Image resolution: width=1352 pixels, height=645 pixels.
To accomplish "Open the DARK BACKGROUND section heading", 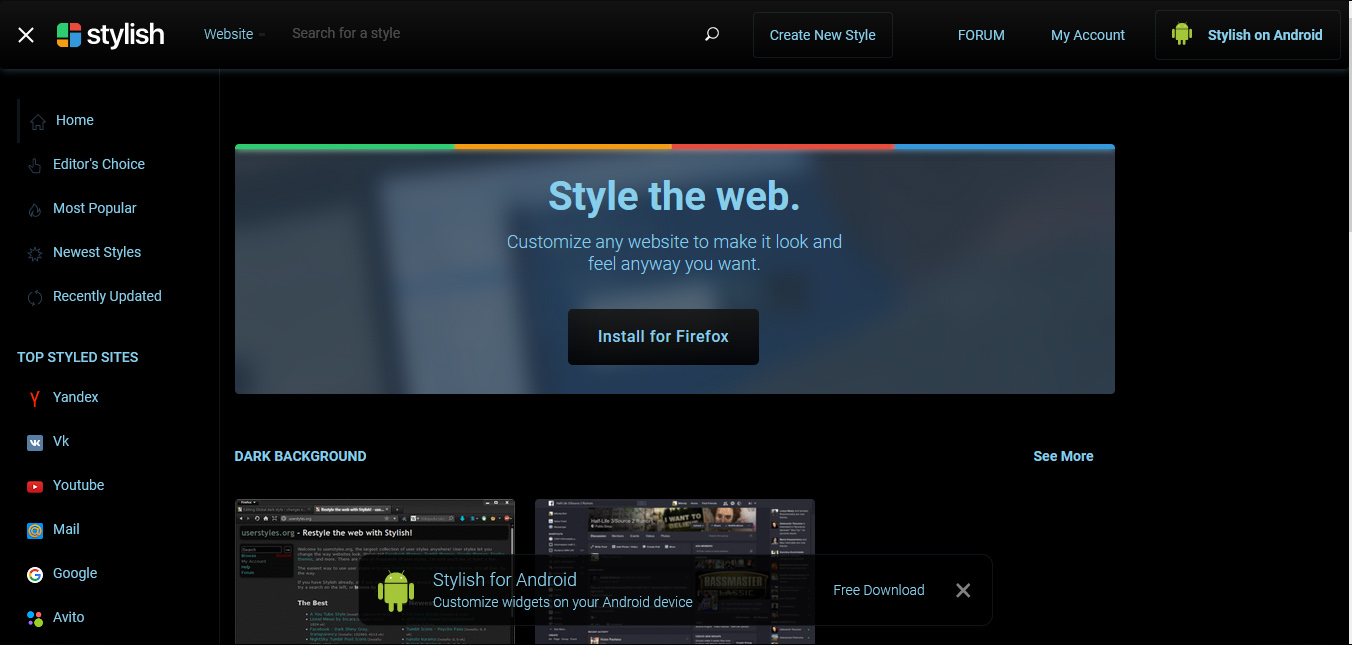I will 300,456.
